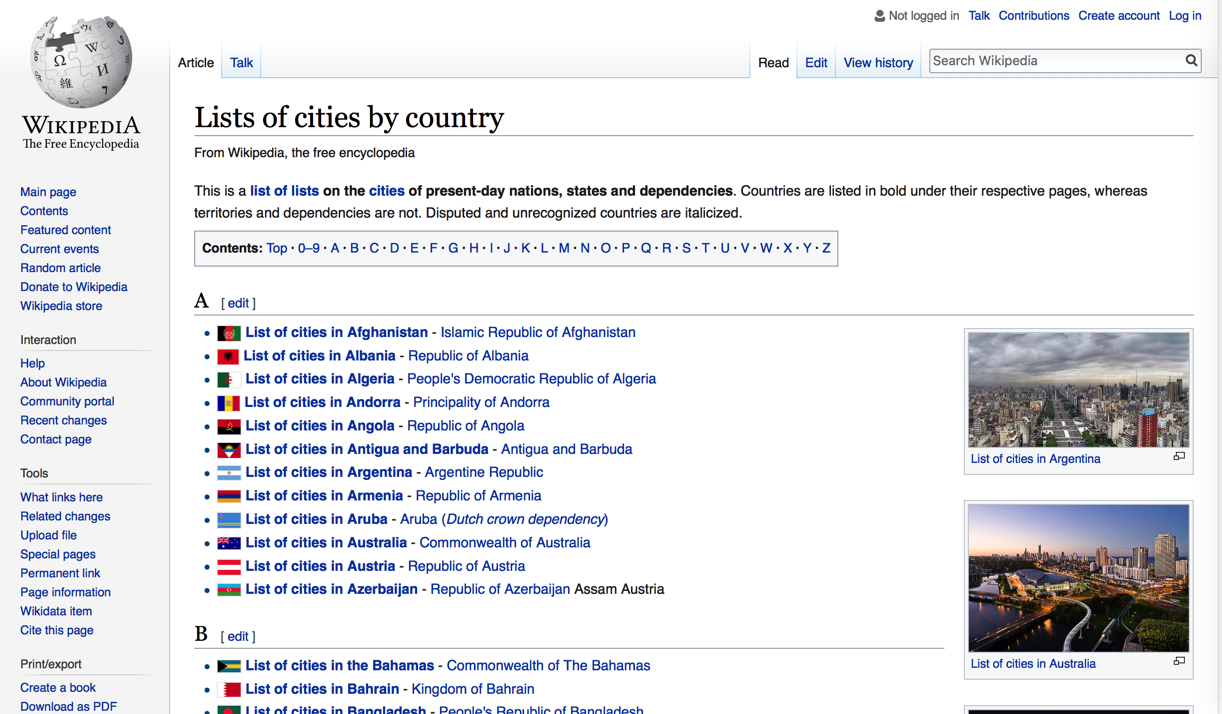
Task: Open Principality of Andorra link
Action: (x=481, y=402)
